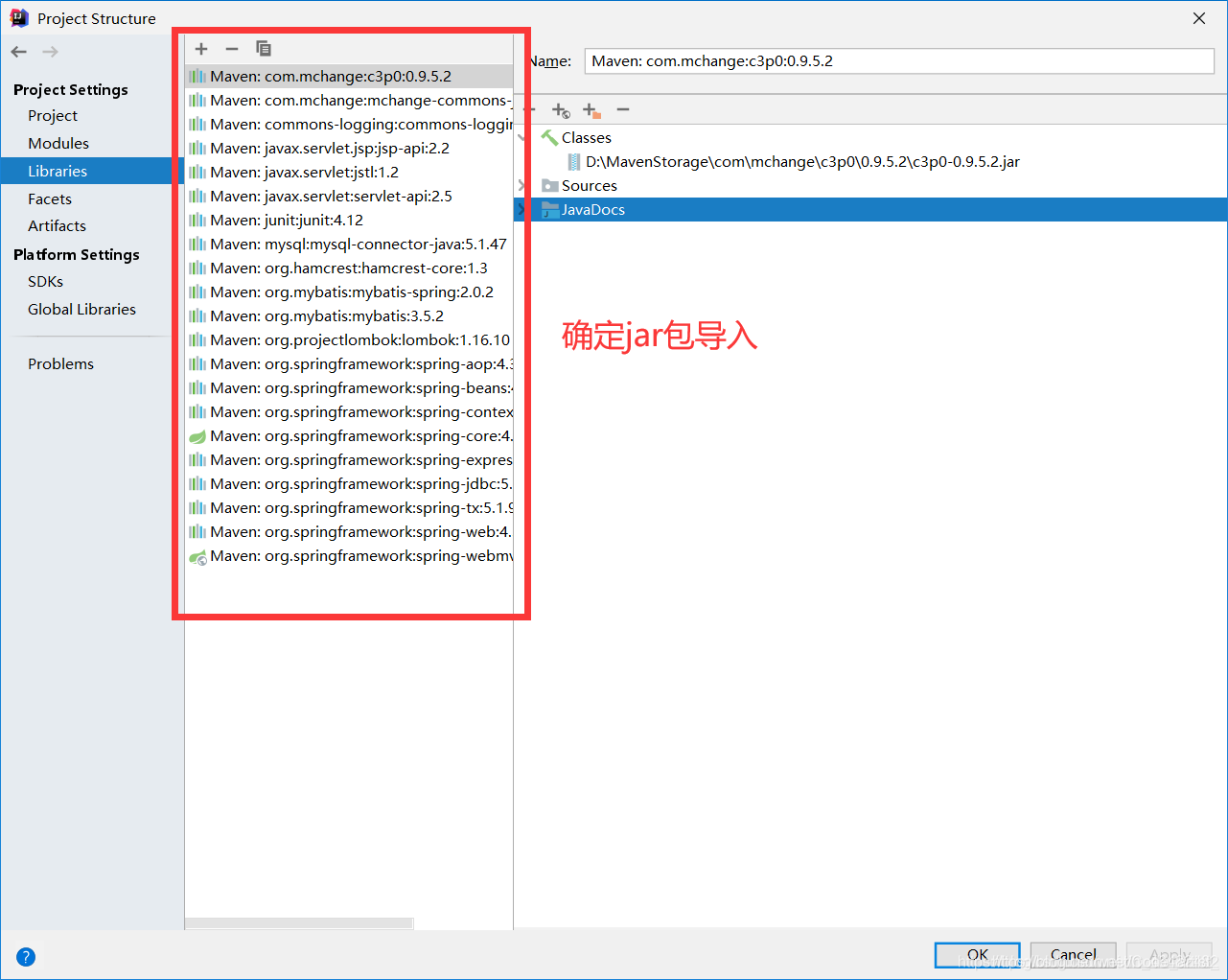1228x980 pixels.
Task: Select Maven: spring-aop library
Action: click(349, 364)
